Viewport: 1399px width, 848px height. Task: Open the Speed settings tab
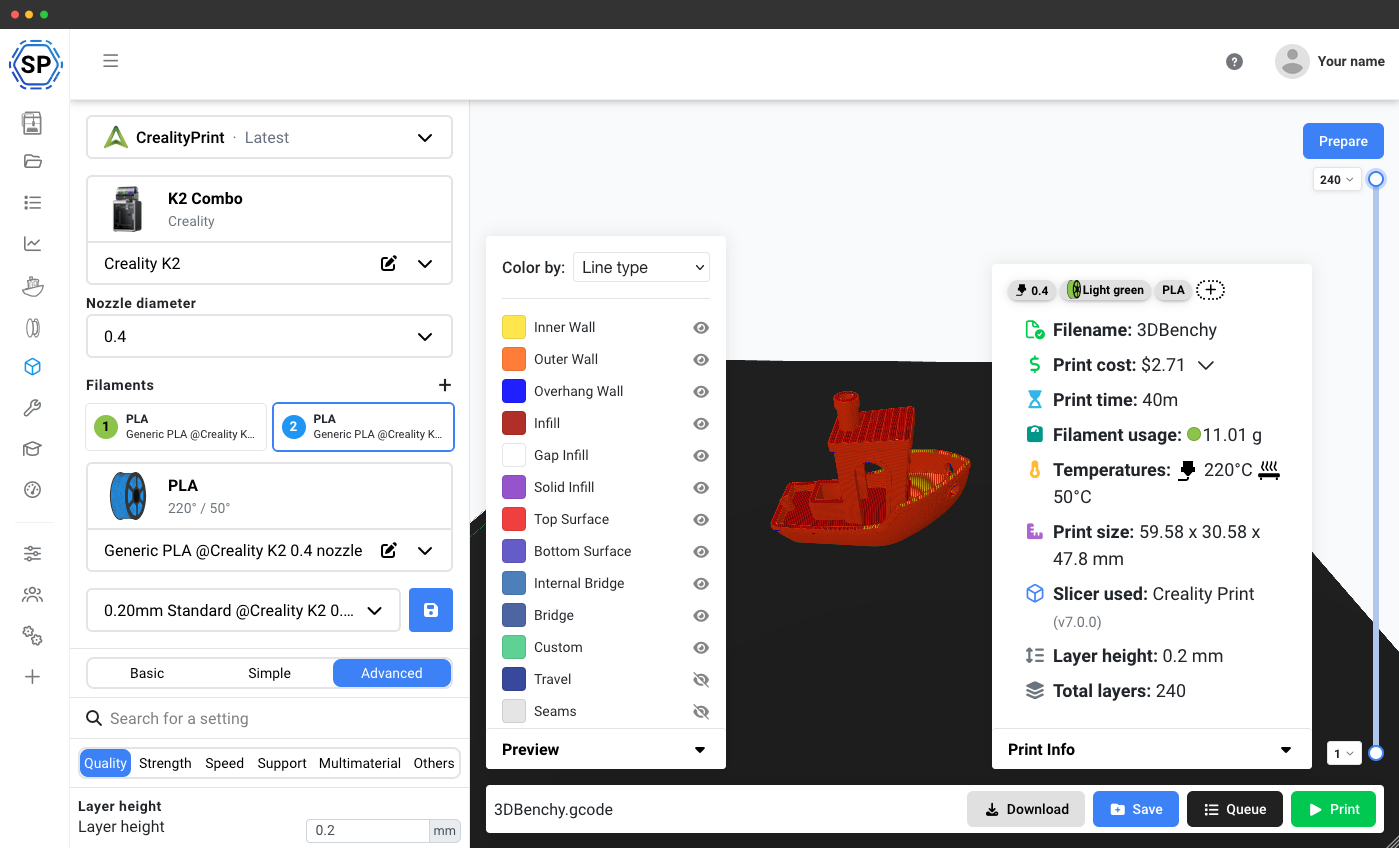click(x=225, y=763)
